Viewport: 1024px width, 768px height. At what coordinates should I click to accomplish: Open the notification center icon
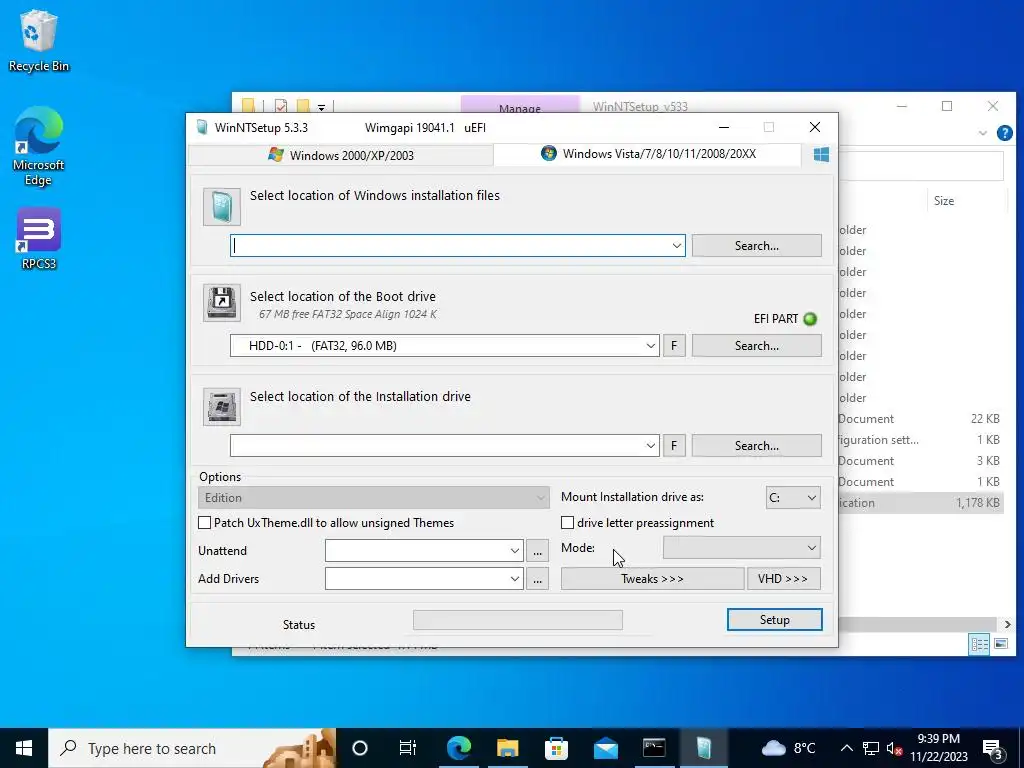(x=992, y=748)
